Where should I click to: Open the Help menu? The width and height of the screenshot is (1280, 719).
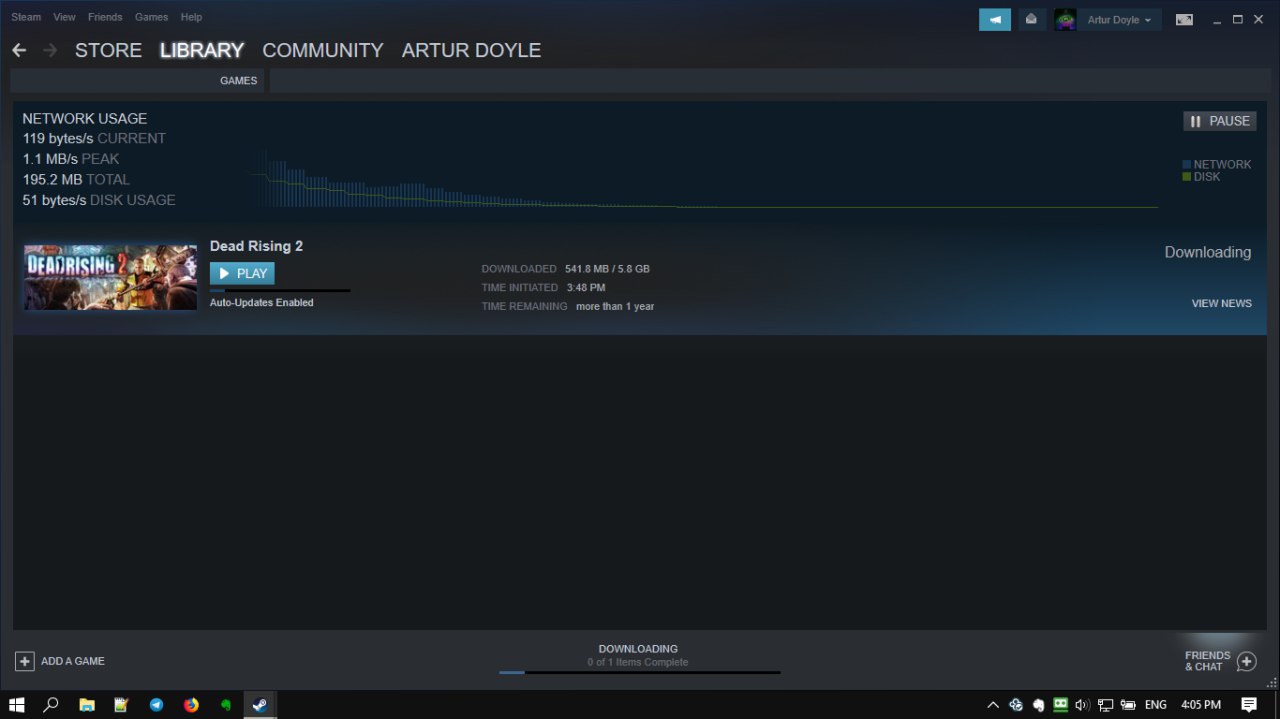click(191, 17)
